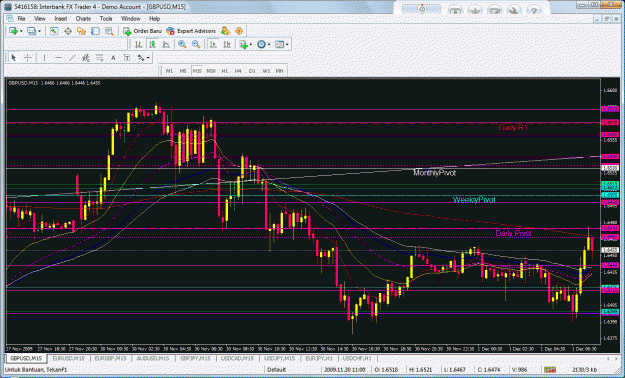Click the orange diamond toolbar icon
625x378 pixels.
tap(239, 31)
